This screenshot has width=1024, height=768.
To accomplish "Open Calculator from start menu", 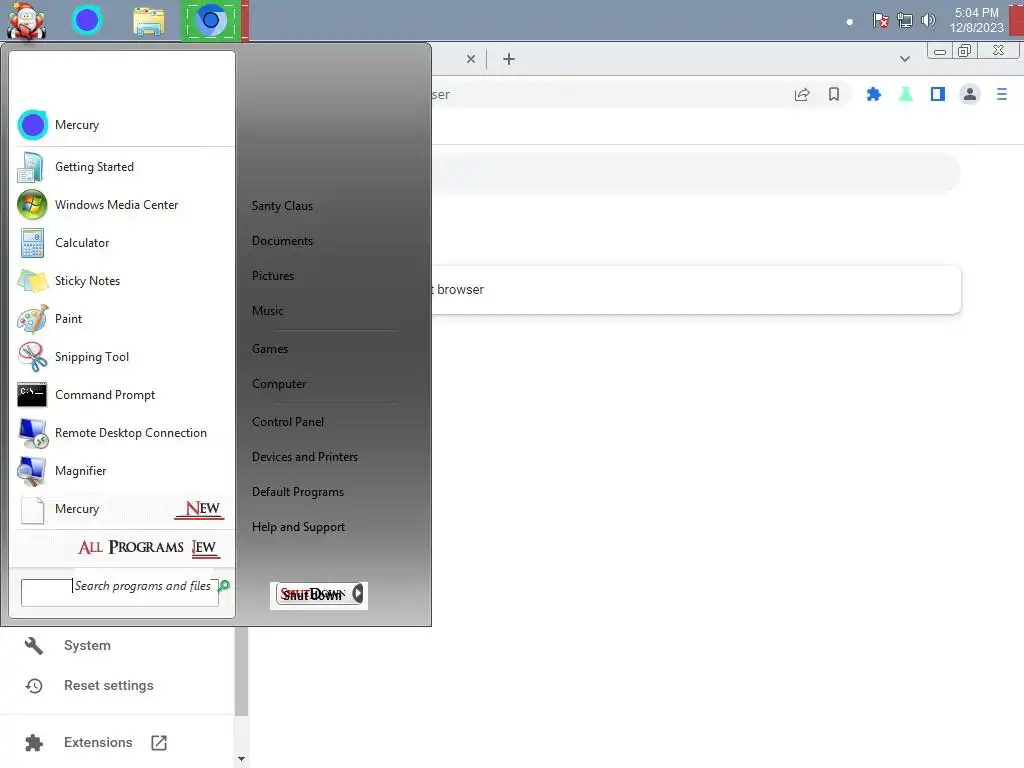I will pyautogui.click(x=122, y=242).
